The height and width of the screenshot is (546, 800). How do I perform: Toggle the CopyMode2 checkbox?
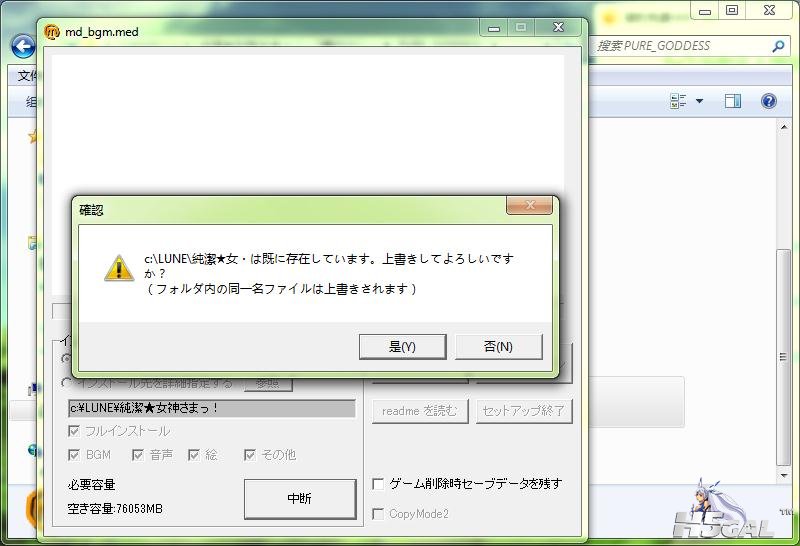[x=378, y=514]
